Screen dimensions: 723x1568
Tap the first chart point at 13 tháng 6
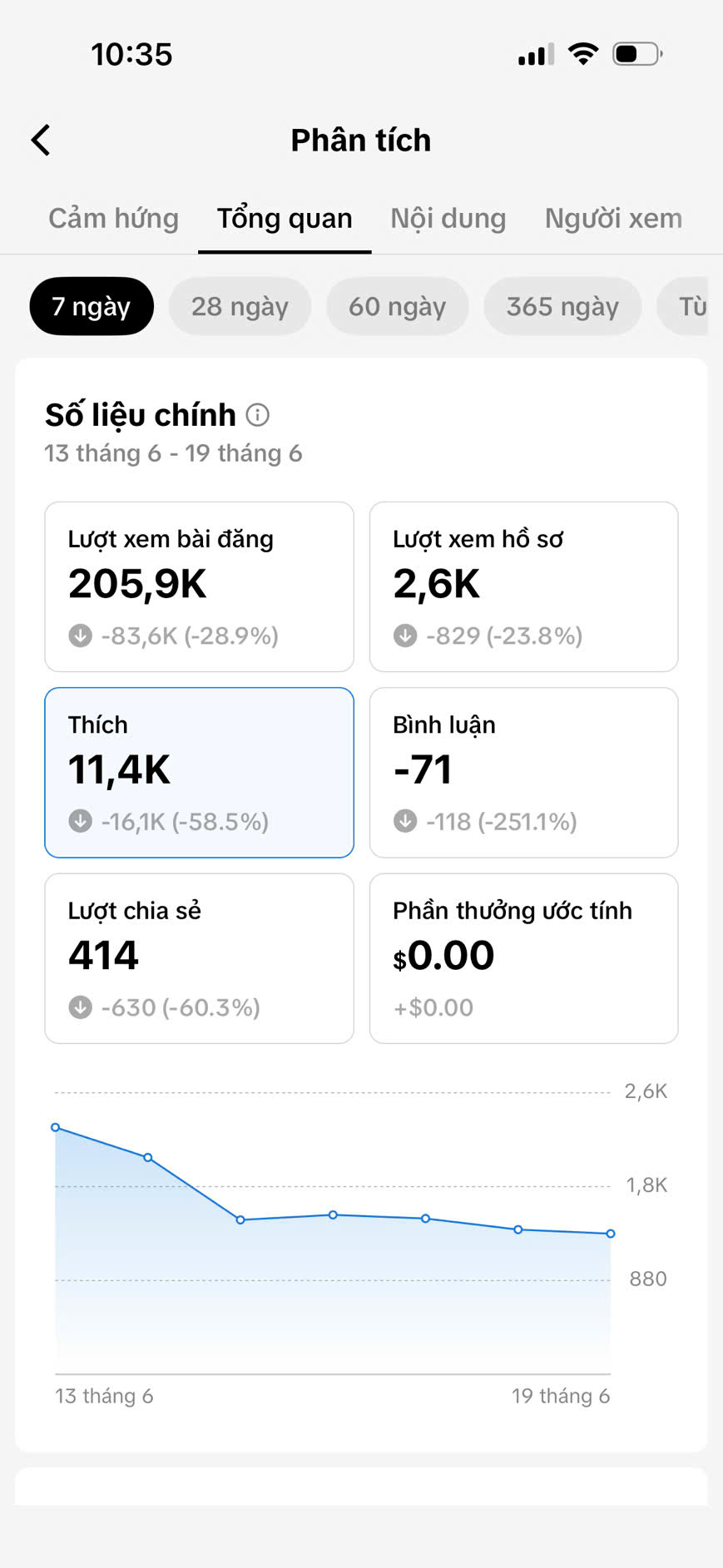point(56,1127)
